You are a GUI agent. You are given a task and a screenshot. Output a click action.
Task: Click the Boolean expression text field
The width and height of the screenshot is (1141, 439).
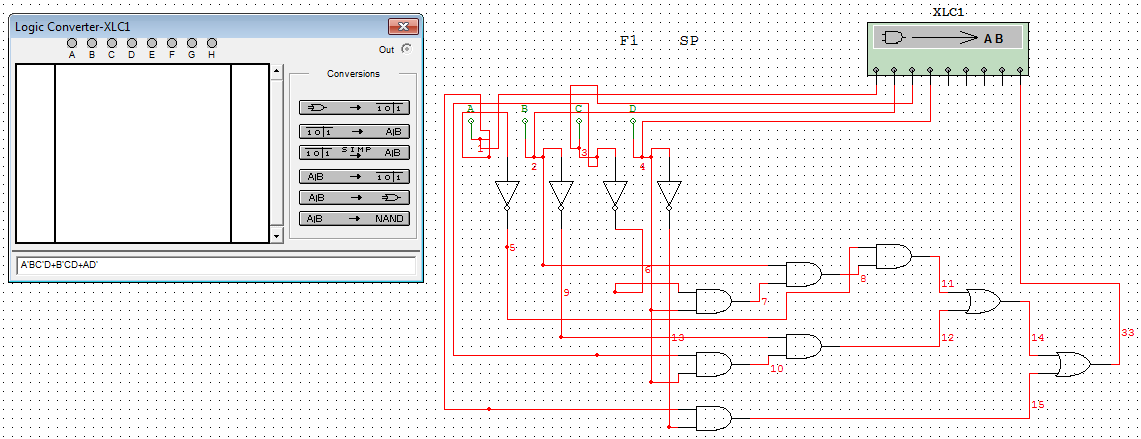click(x=216, y=266)
